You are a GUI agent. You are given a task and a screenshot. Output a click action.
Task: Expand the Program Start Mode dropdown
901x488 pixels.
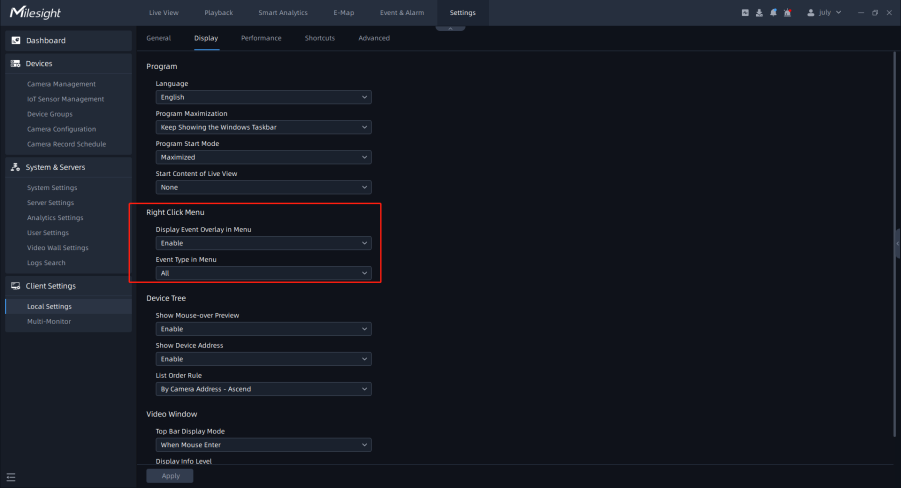pyautogui.click(x=264, y=158)
